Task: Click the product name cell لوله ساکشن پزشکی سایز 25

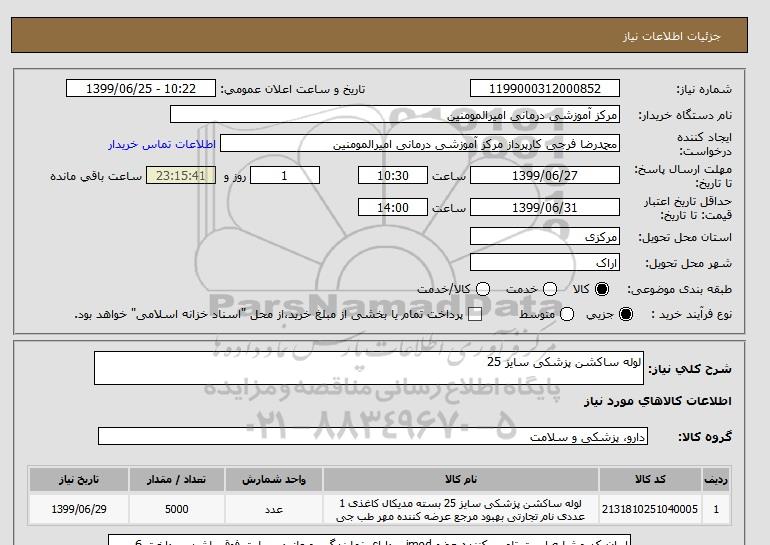Action: (461, 509)
